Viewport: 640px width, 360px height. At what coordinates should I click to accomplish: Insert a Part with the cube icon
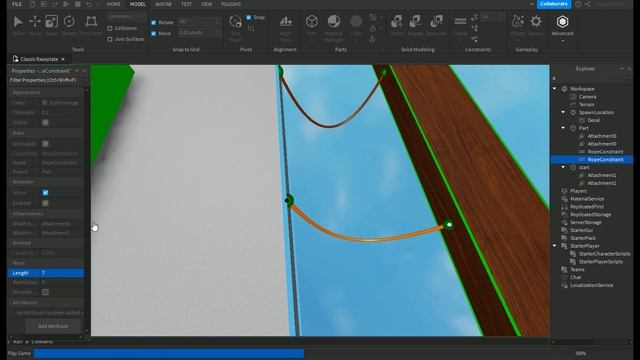[x=312, y=21]
